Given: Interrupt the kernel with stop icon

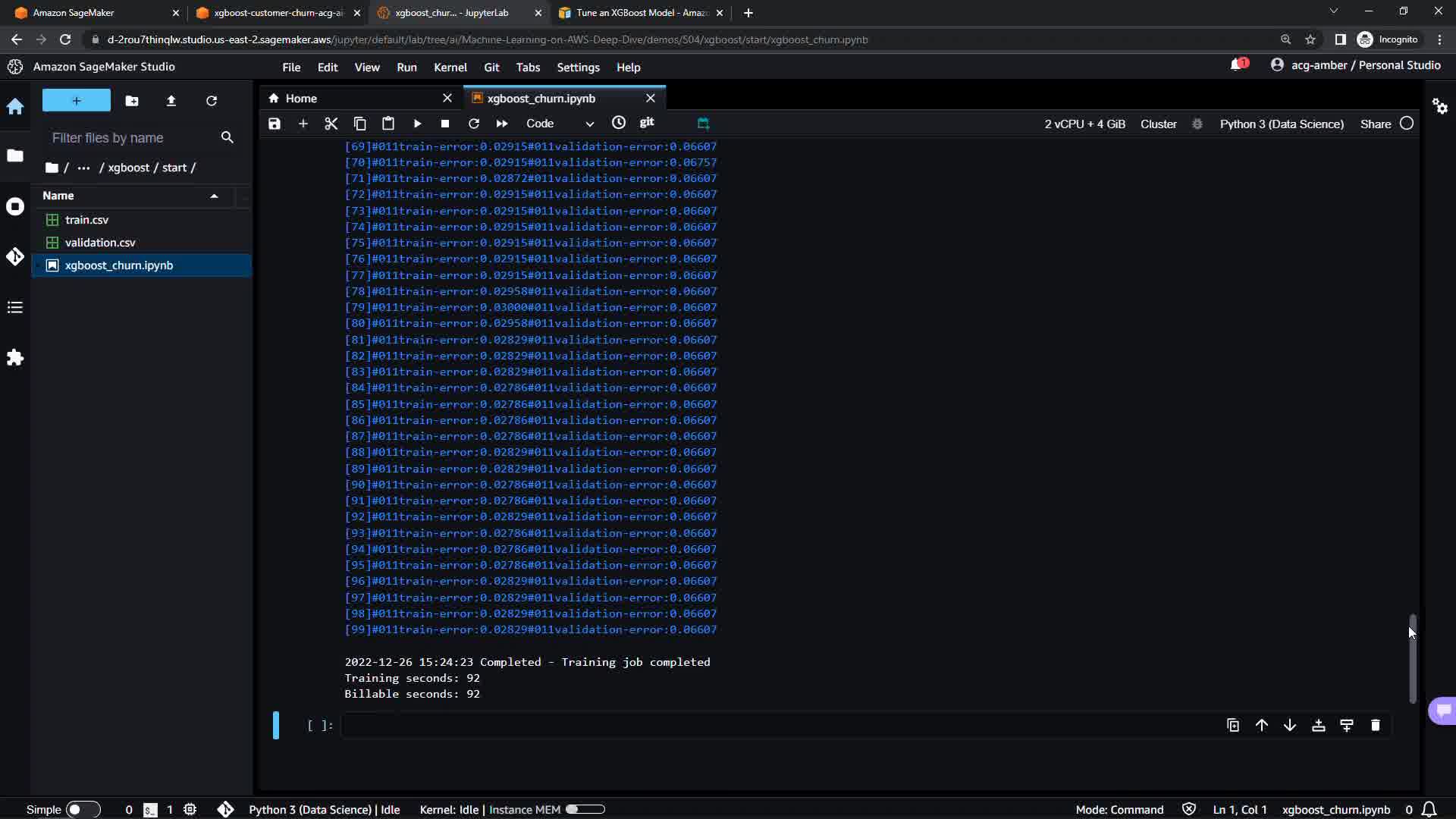Looking at the screenshot, I should [445, 124].
